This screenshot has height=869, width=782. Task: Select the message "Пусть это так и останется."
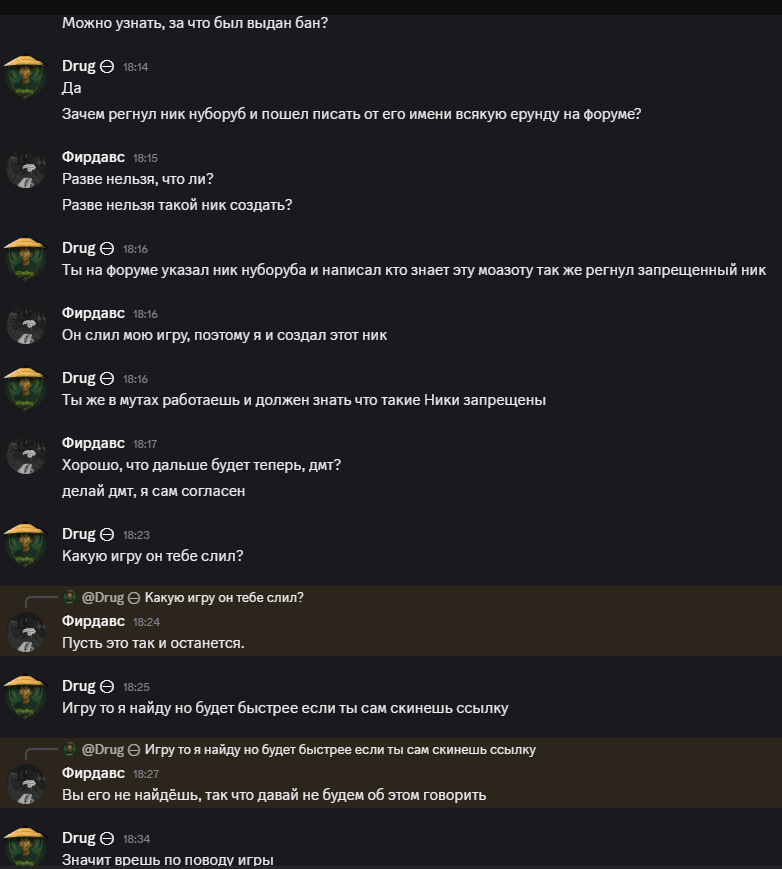coord(153,643)
